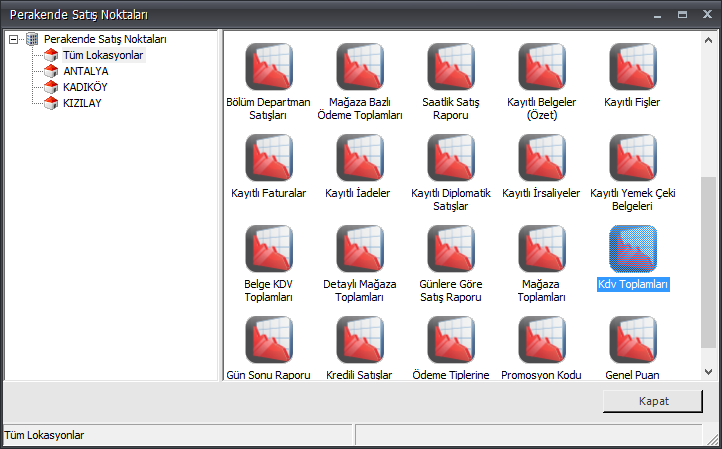Screen dimensions: 722x449
Task: Open the Saatlik Satış Raporu icon
Action: [x=451, y=67]
